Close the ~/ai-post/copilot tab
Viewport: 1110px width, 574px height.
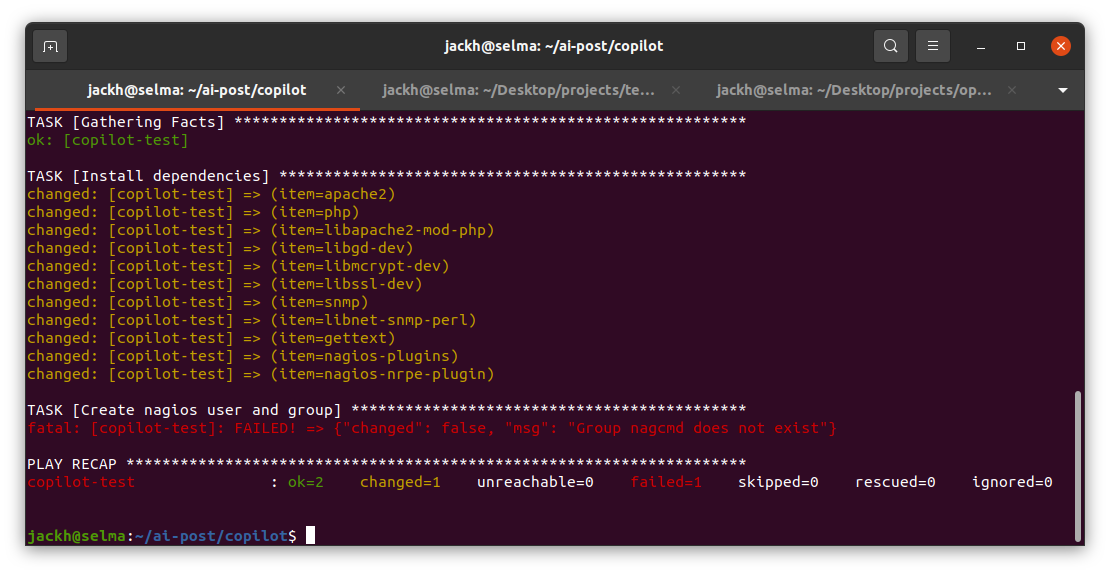[x=341, y=90]
